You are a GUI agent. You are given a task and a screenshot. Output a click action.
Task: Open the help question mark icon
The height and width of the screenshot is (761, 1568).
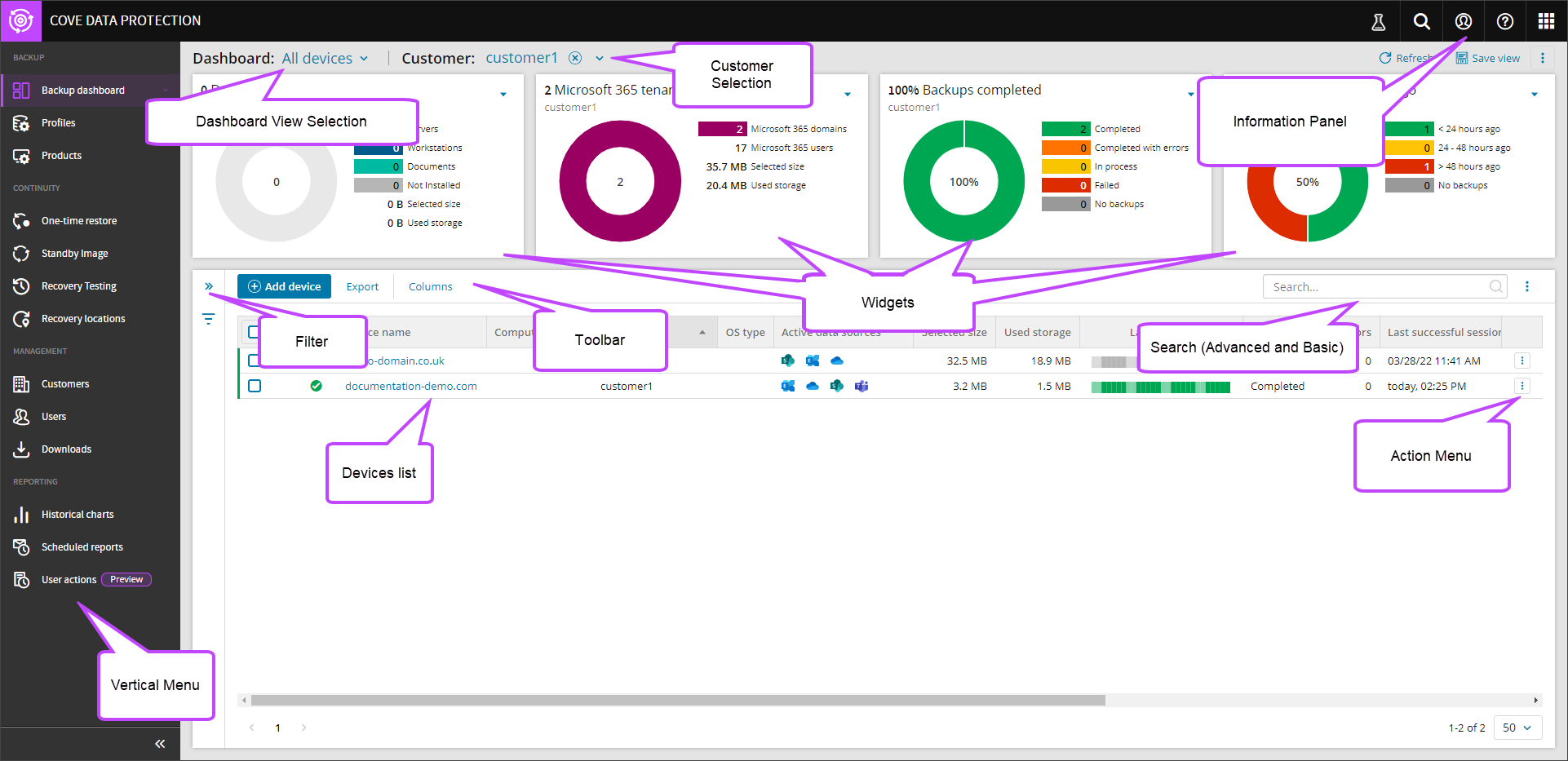click(x=1505, y=22)
